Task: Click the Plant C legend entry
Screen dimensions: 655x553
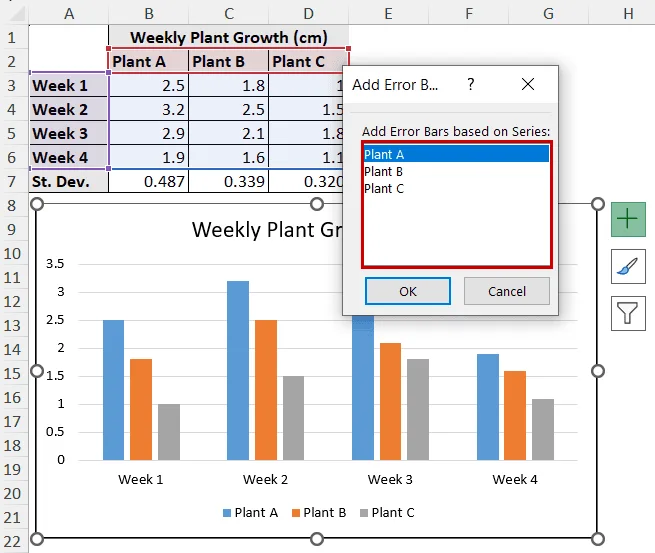Action: click(x=387, y=512)
